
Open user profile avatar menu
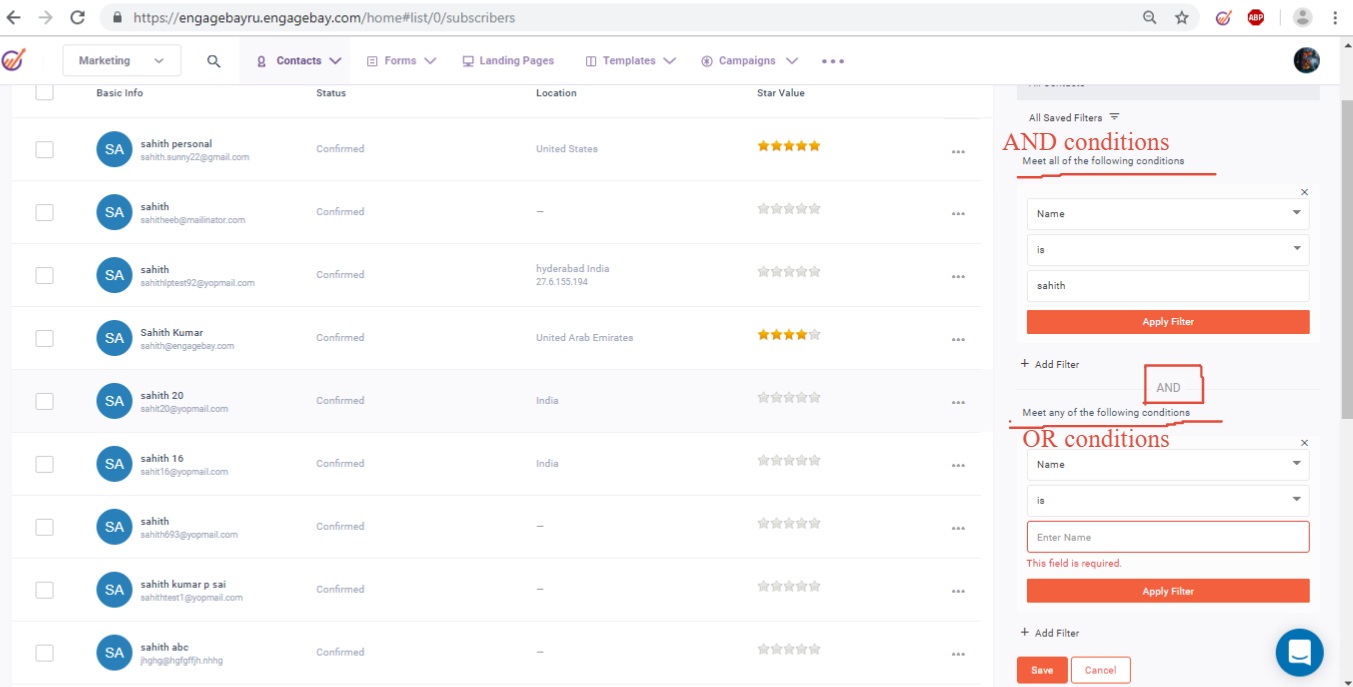click(1306, 60)
